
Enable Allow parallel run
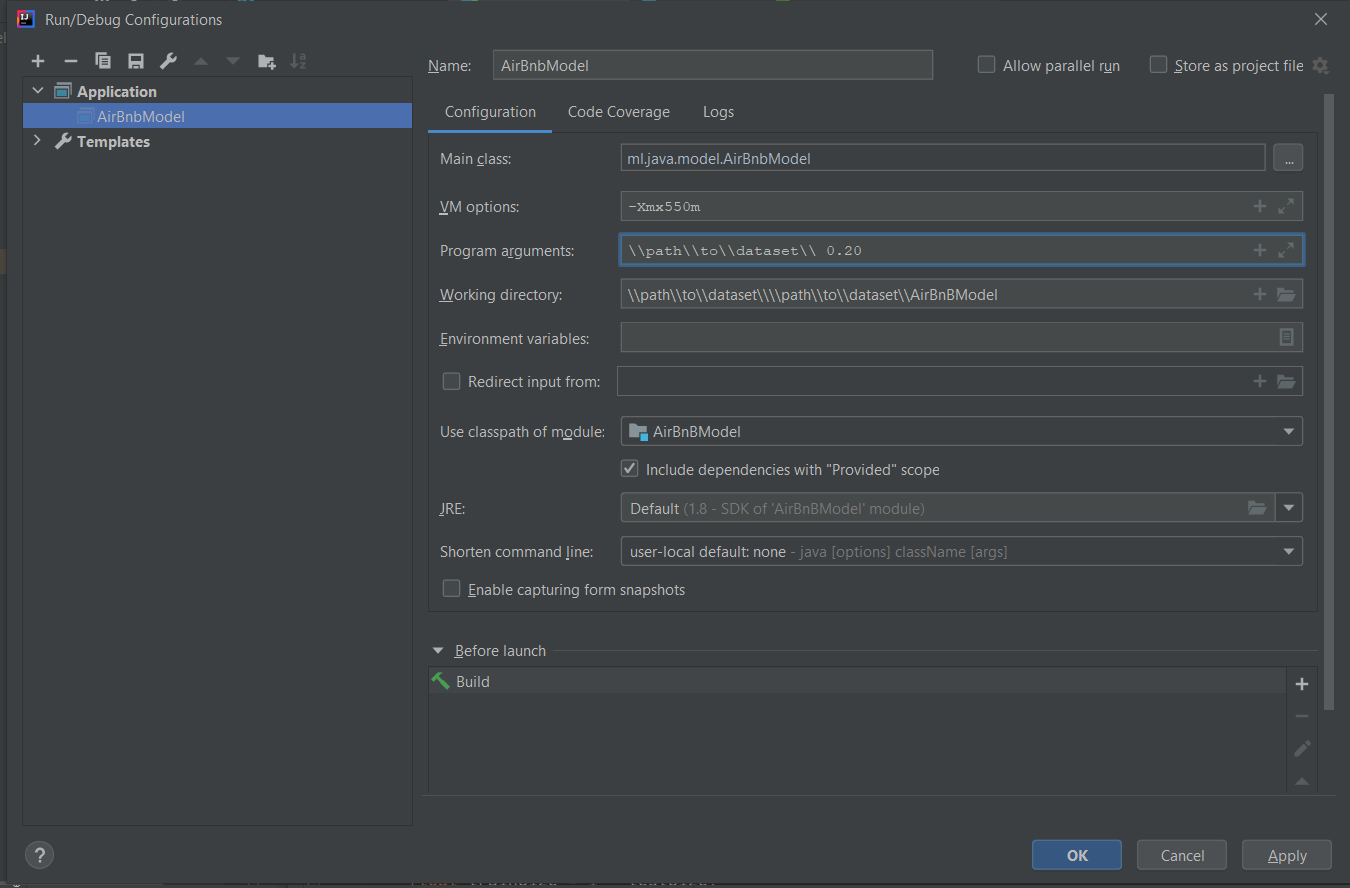(987, 65)
